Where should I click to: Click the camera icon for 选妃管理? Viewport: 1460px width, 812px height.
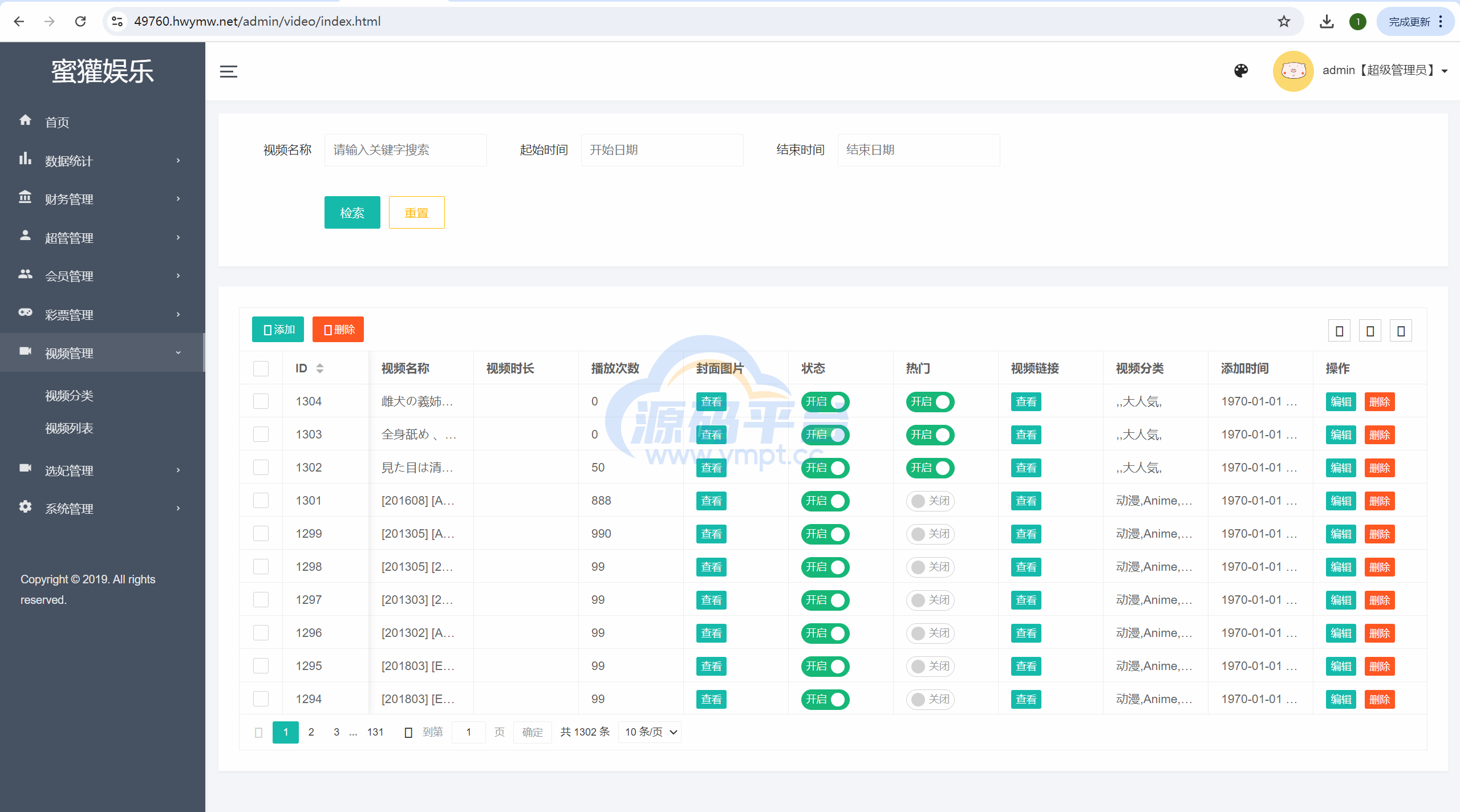point(25,468)
